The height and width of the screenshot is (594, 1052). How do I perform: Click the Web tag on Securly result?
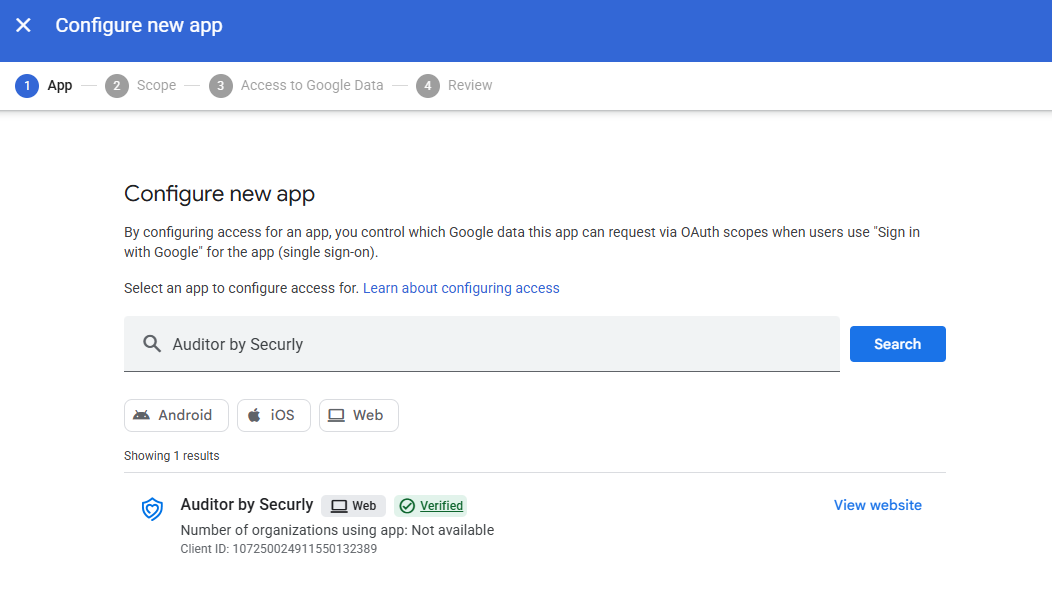(x=354, y=505)
